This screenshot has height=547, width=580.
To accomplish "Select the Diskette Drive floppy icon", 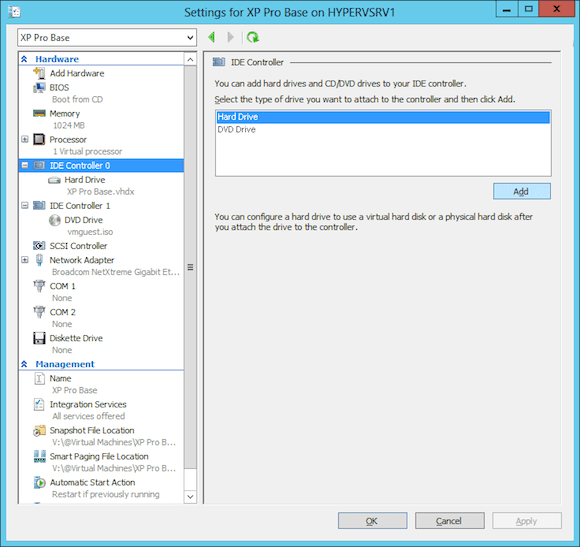I will point(39,338).
